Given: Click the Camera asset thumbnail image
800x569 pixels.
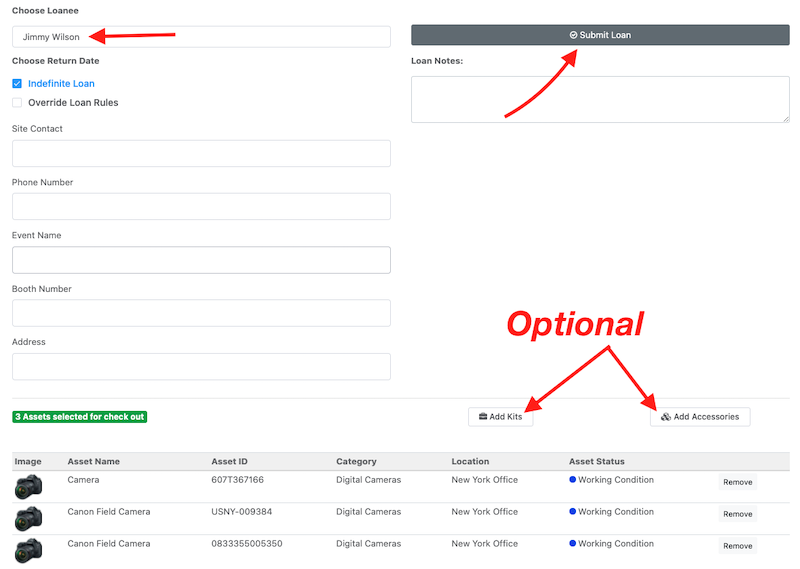Looking at the screenshot, I should (x=29, y=487).
